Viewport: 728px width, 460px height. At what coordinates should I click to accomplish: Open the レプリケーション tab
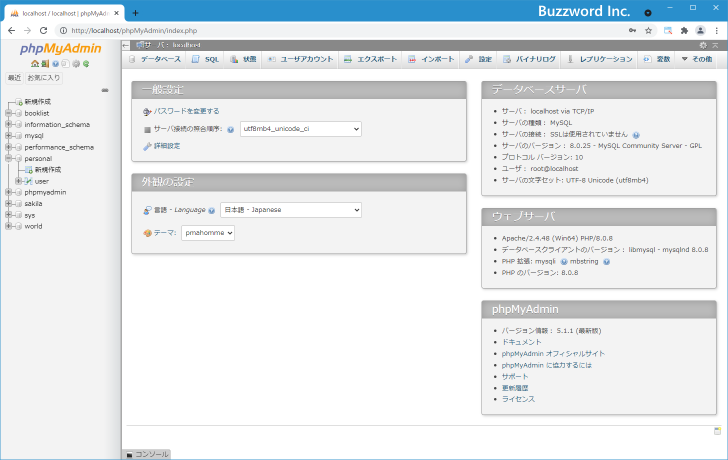599,59
